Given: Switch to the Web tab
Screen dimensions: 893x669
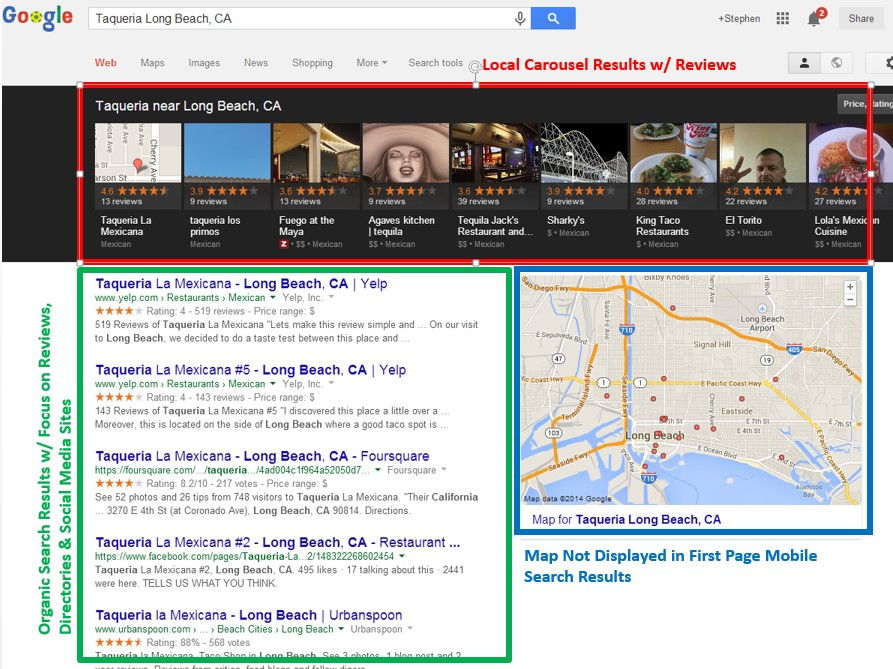Looking at the screenshot, I should [x=105, y=63].
